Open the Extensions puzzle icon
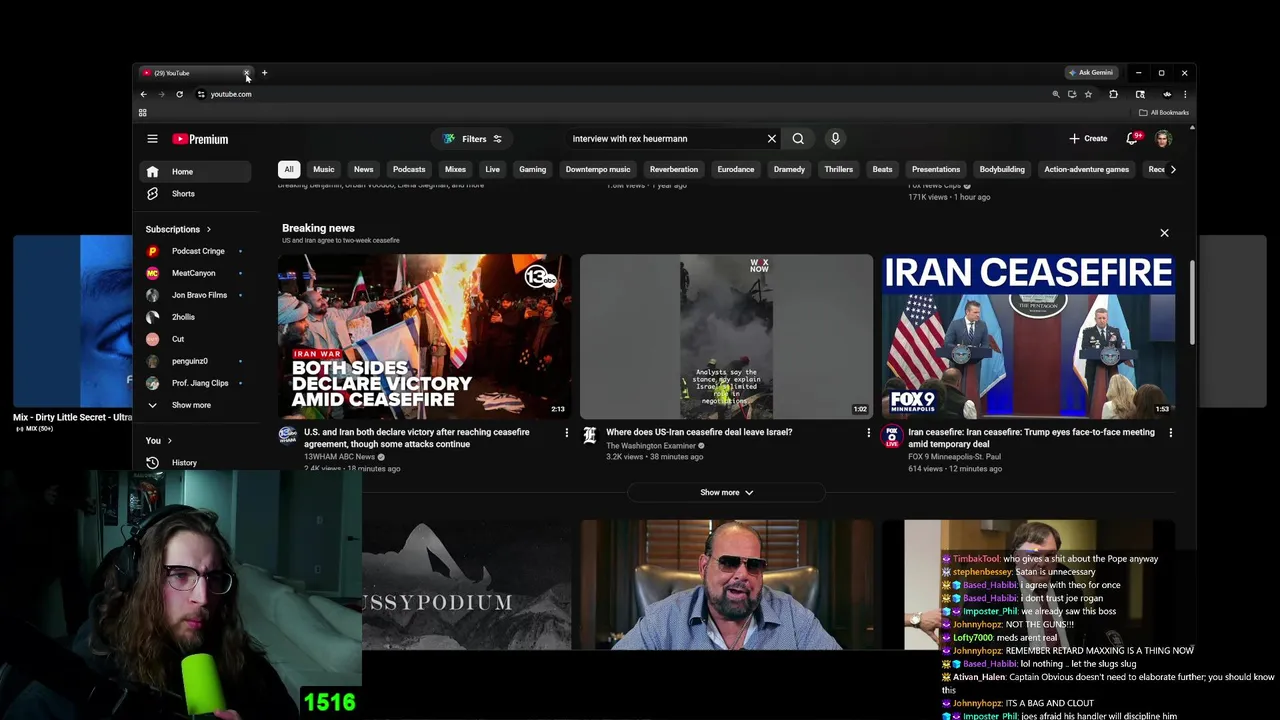Image resolution: width=1280 pixels, height=720 pixels. tap(1113, 94)
